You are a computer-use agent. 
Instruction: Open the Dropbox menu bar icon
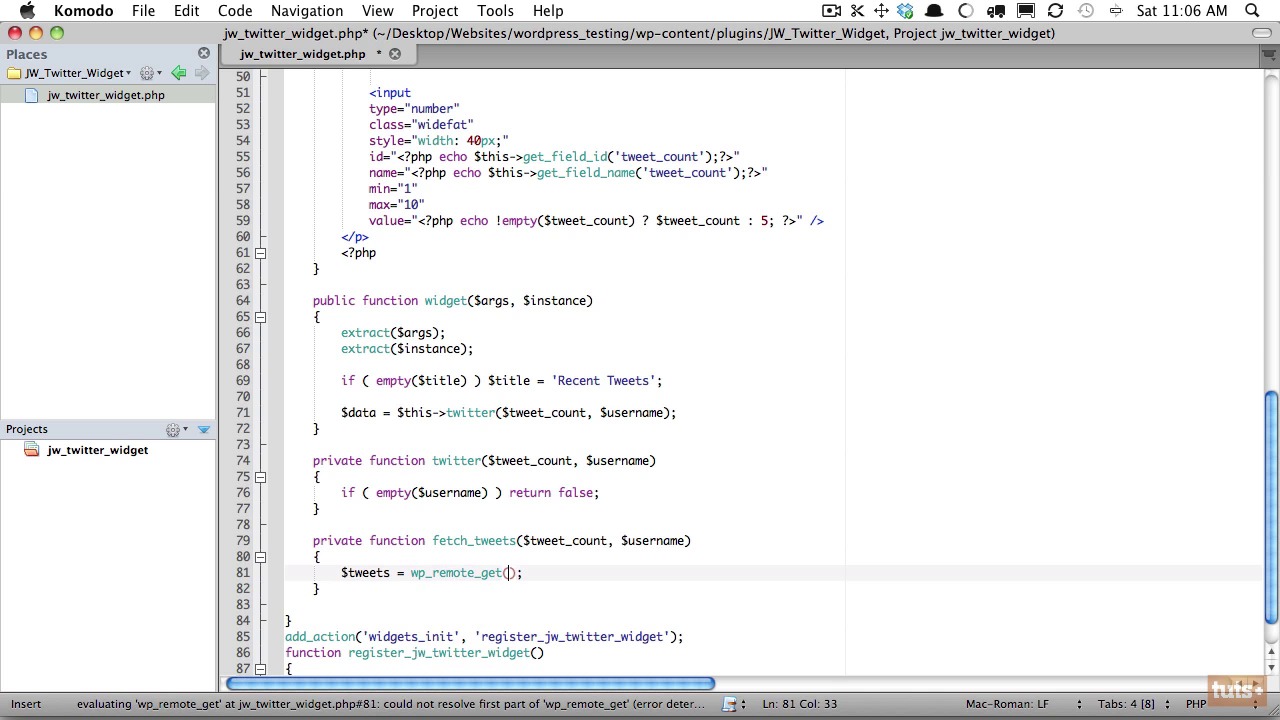905,11
